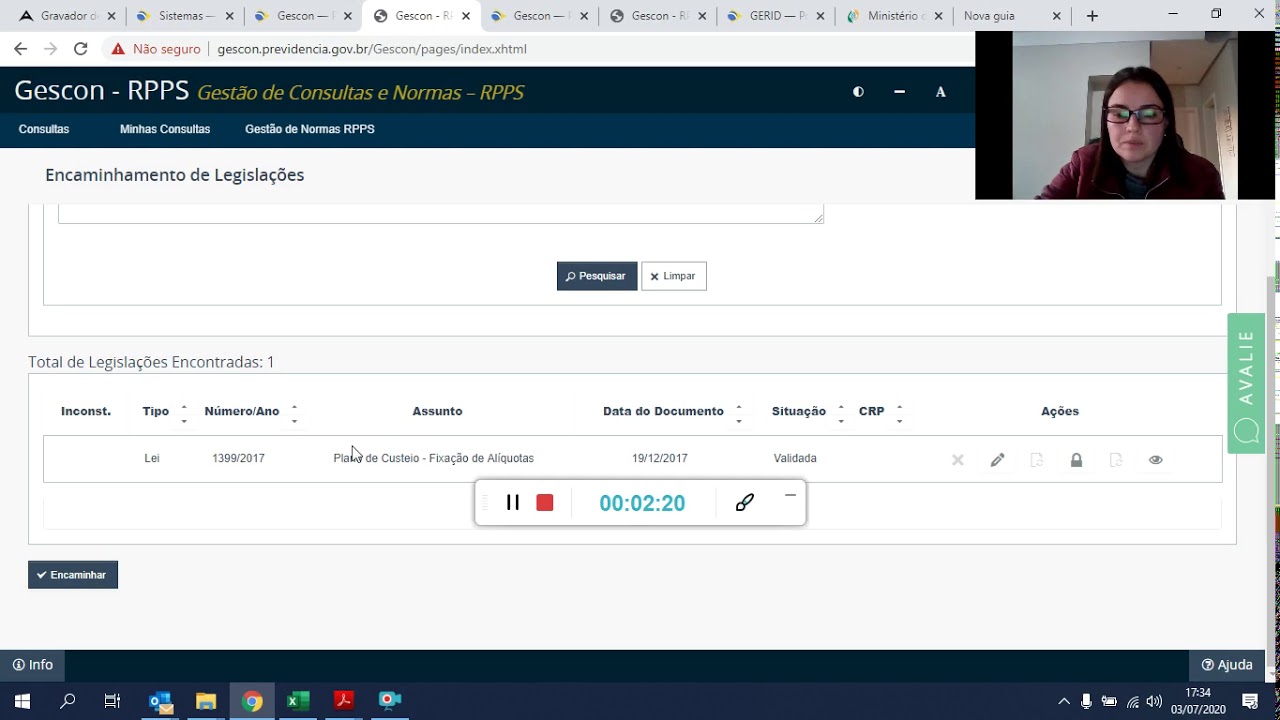Stop the recording with red square button

[x=545, y=503]
